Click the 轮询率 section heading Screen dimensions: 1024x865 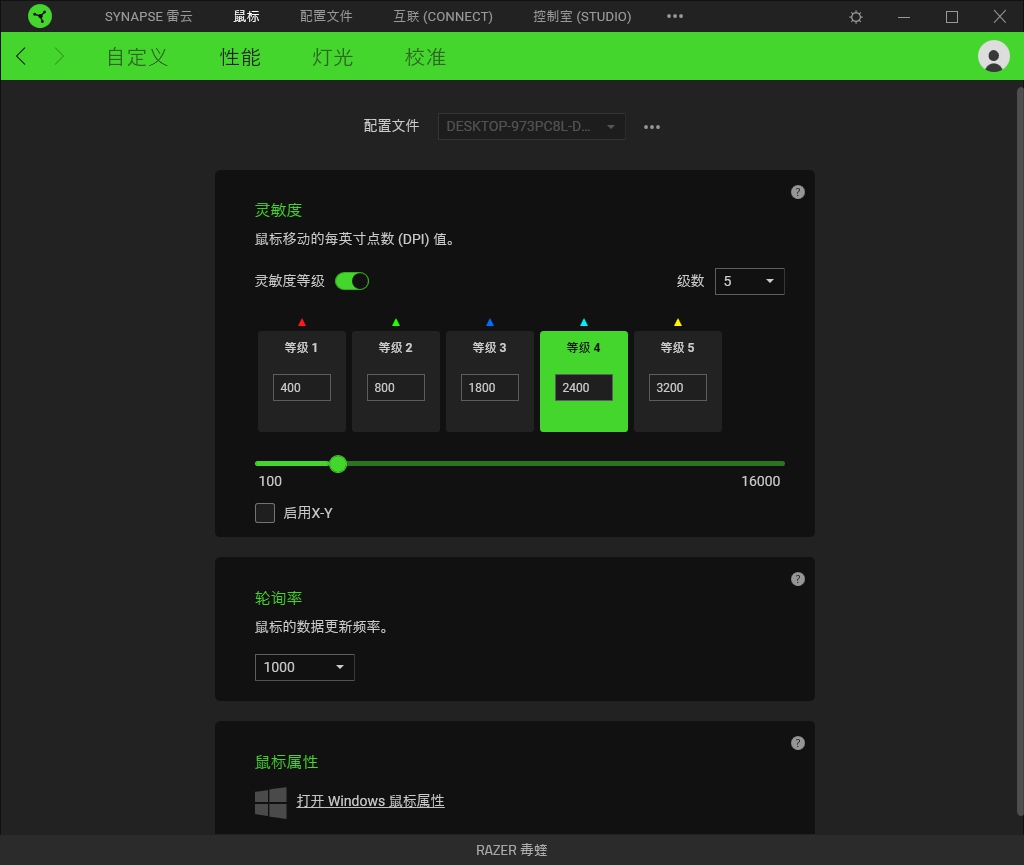(278, 598)
